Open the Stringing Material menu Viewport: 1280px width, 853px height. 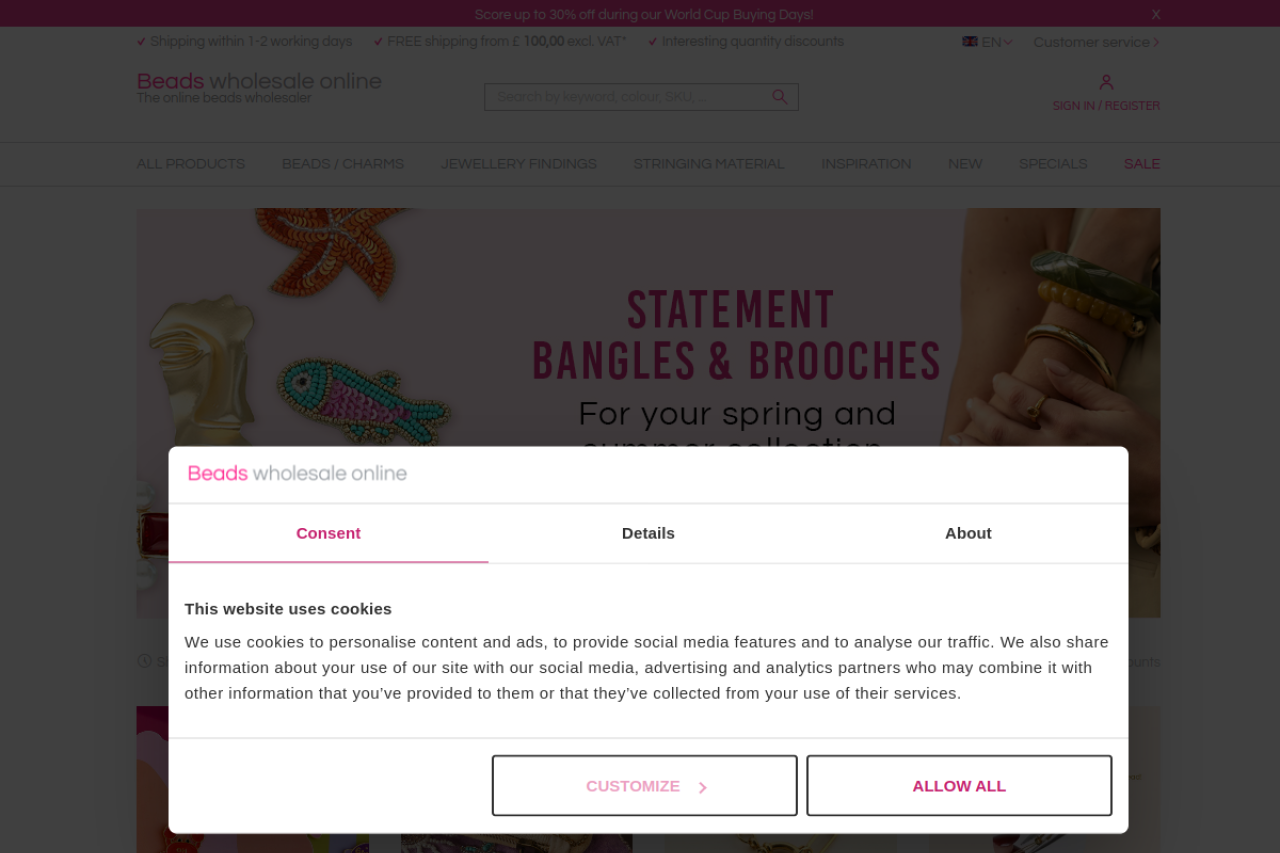pos(709,164)
